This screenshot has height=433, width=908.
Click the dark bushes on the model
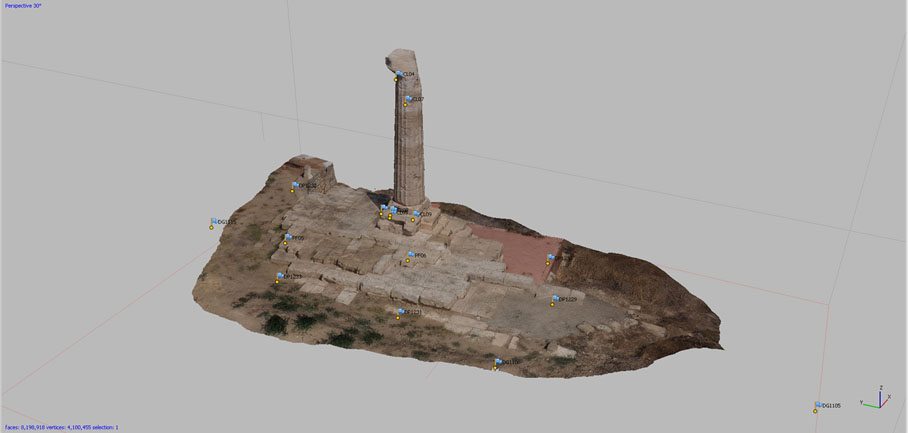276,324
